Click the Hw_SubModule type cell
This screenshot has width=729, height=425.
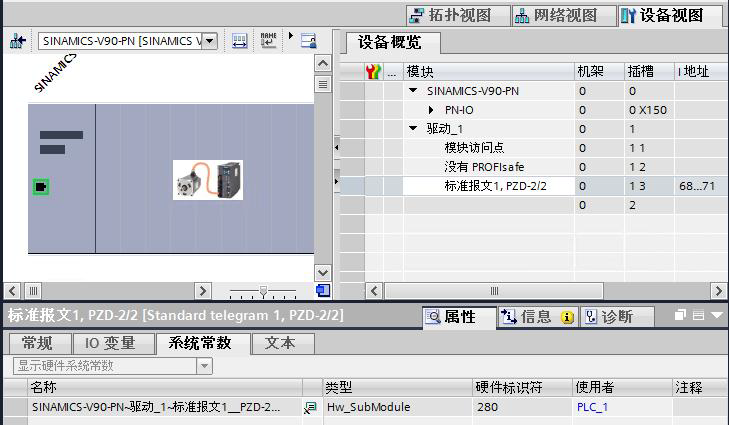click(x=398, y=407)
